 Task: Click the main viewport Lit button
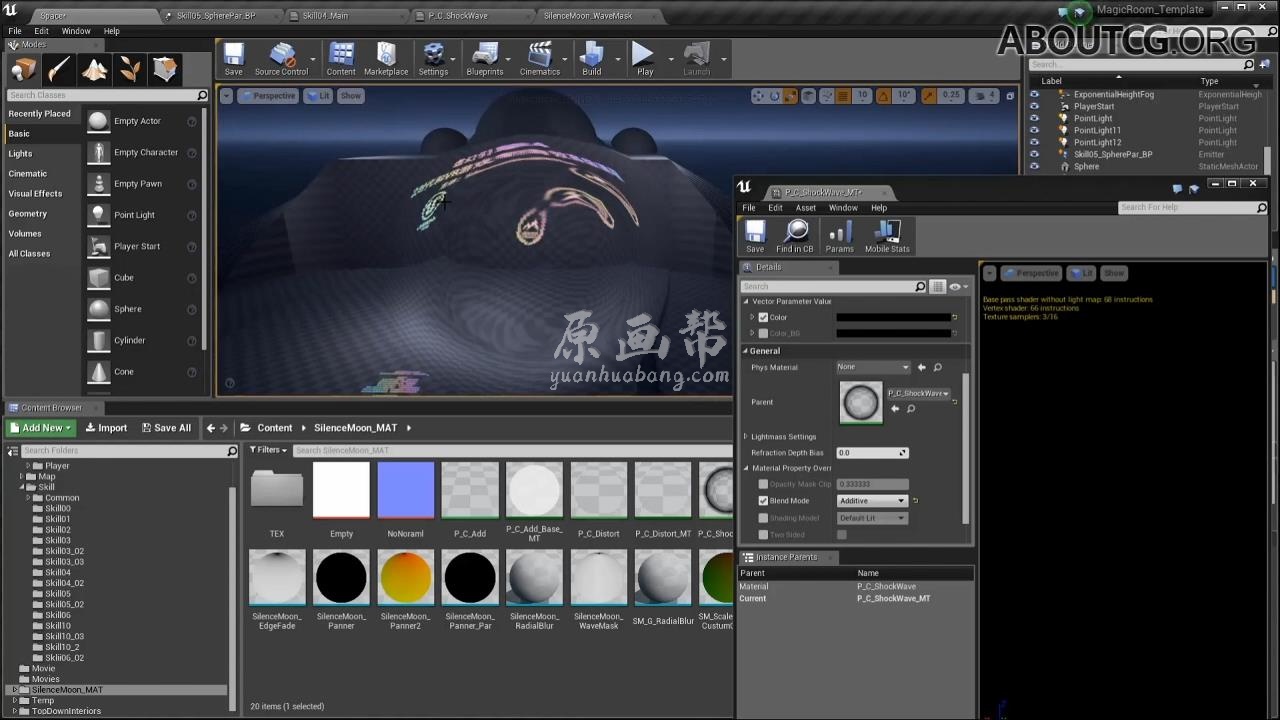(x=318, y=96)
